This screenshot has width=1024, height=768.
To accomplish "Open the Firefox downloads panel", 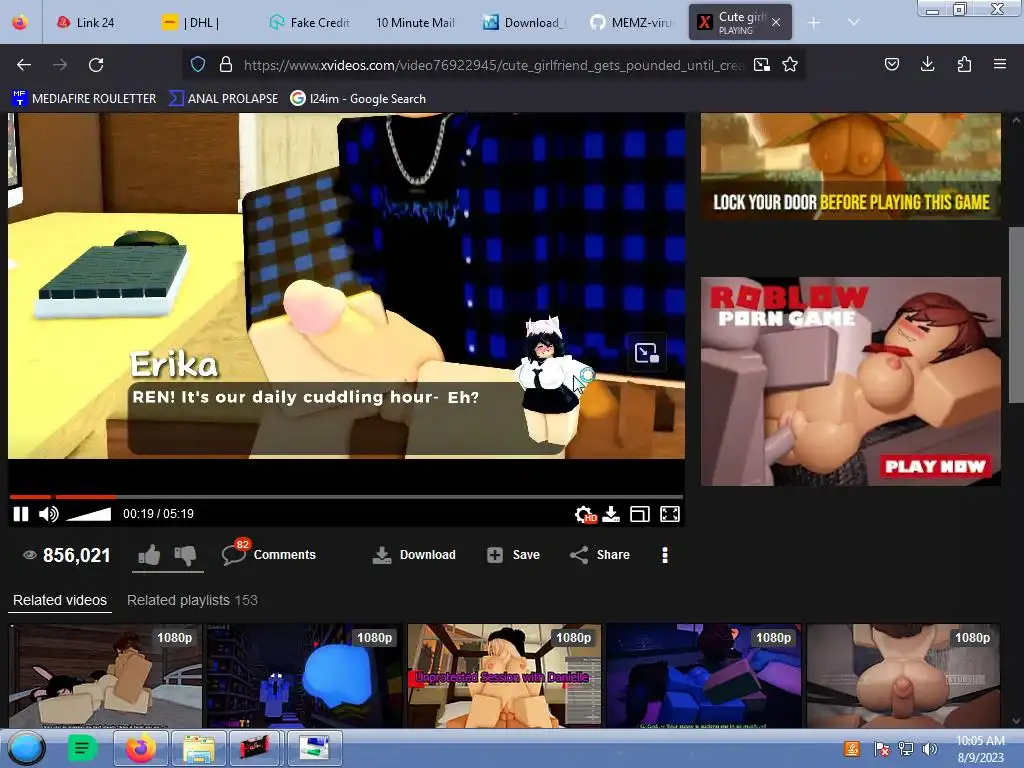I will click(x=927, y=64).
